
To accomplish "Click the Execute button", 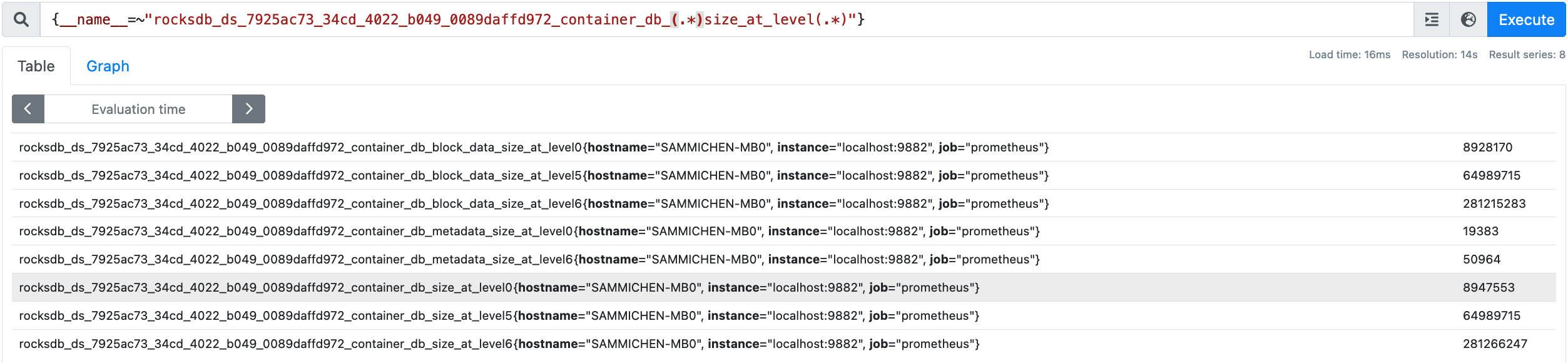I will tap(1526, 19).
